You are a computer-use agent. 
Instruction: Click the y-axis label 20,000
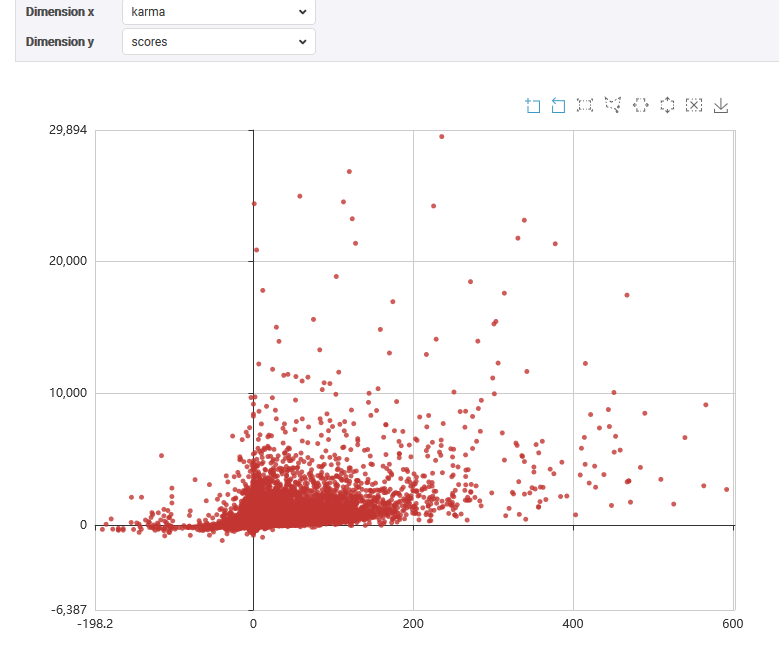68,261
